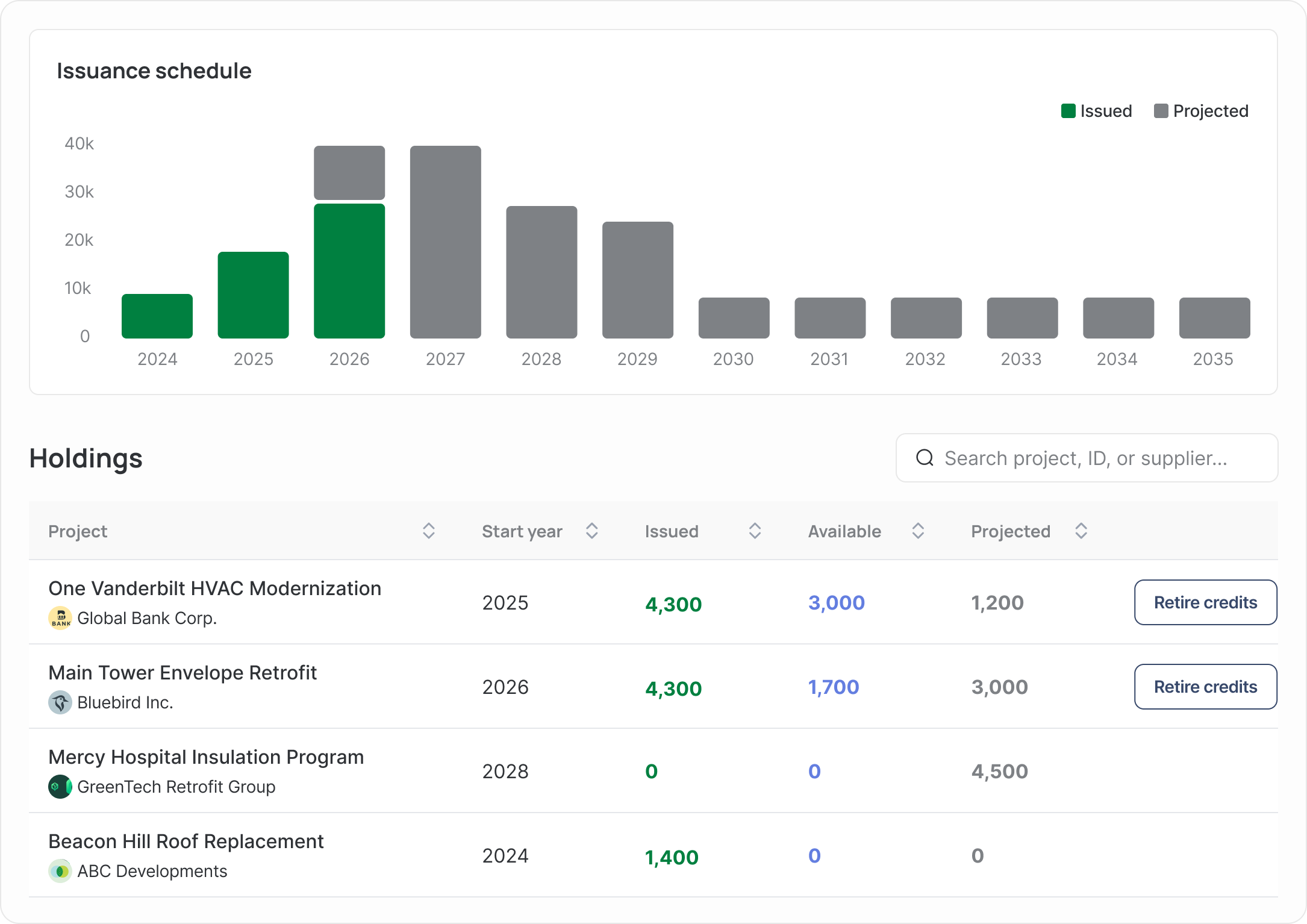Sort by Available column arrows
Screen dimensions: 1307x924
tap(918, 531)
